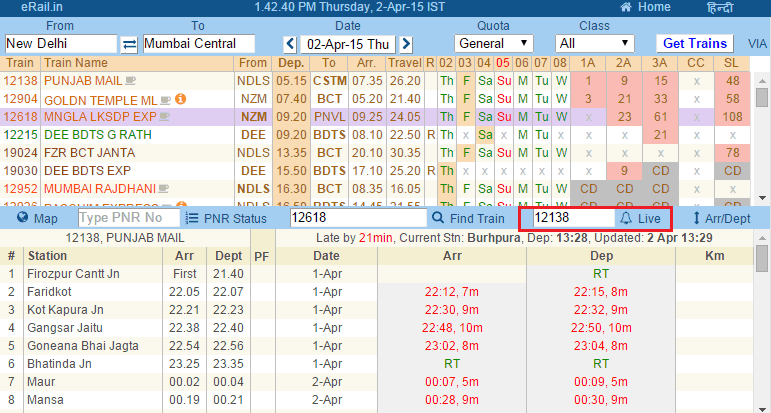The height and width of the screenshot is (413, 771).
Task: Click the To station input field
Action: pyautogui.click(x=199, y=44)
